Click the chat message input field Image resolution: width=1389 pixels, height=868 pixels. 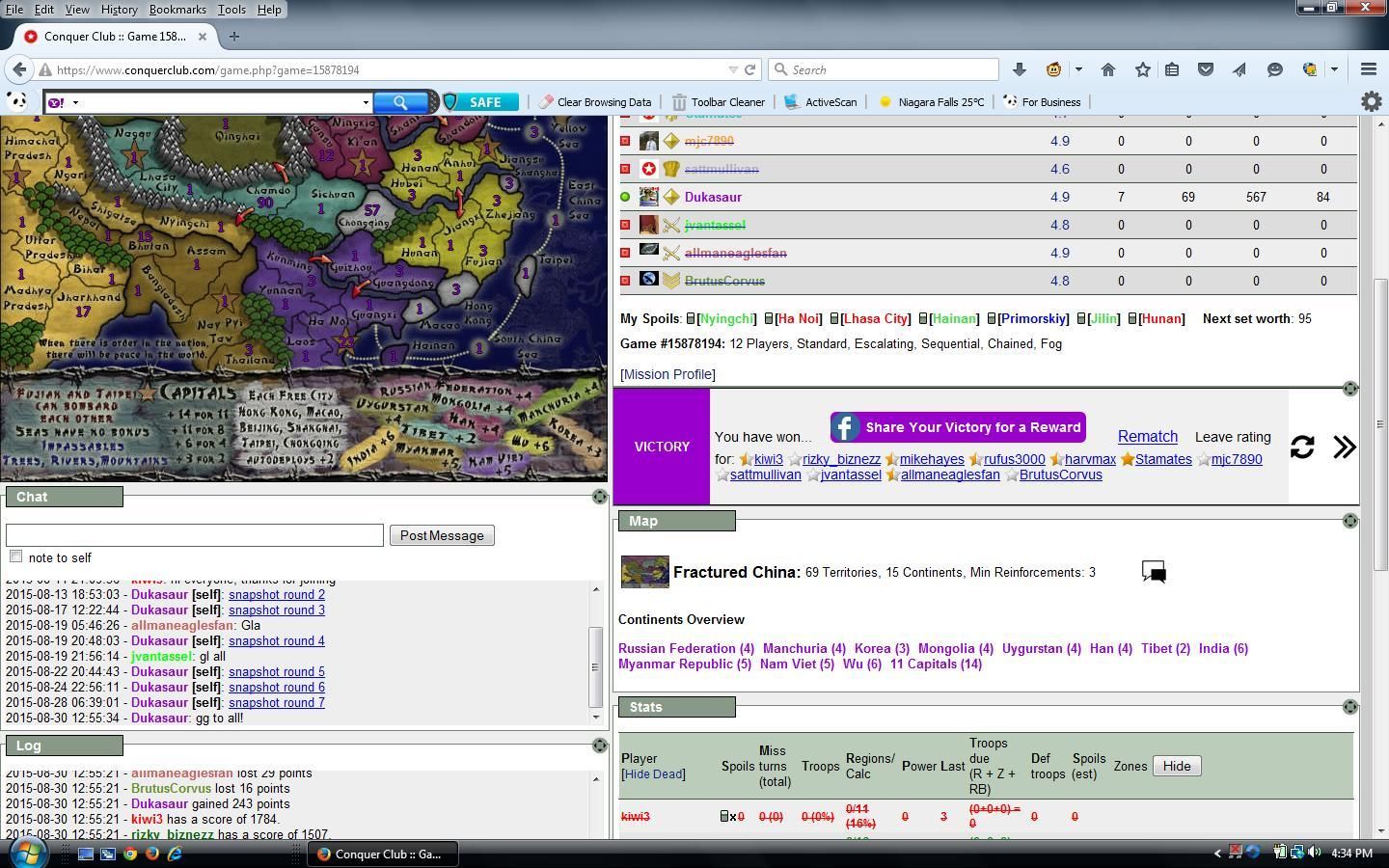click(x=195, y=535)
